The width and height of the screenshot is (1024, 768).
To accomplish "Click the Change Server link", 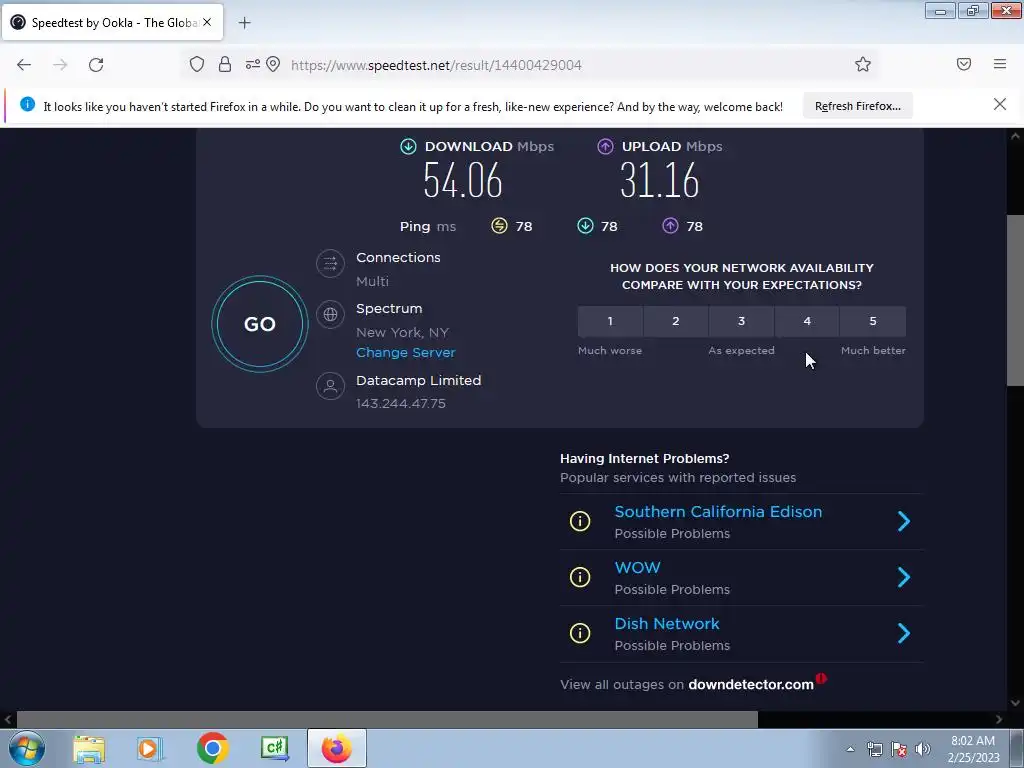I will [x=406, y=353].
